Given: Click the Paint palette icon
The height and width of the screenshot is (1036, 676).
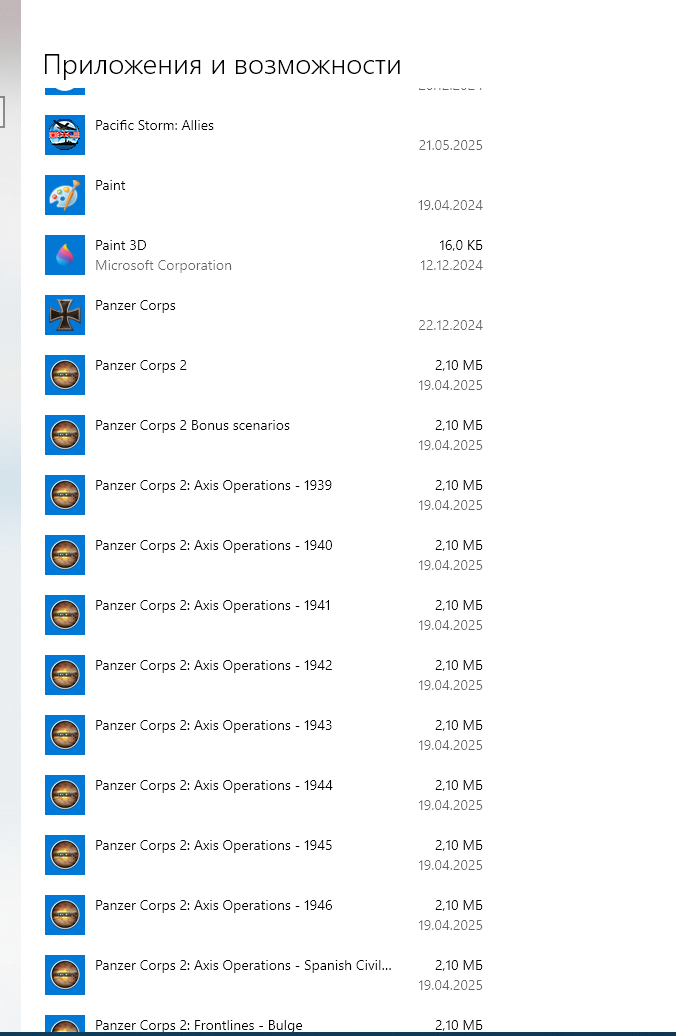Looking at the screenshot, I should point(65,195).
